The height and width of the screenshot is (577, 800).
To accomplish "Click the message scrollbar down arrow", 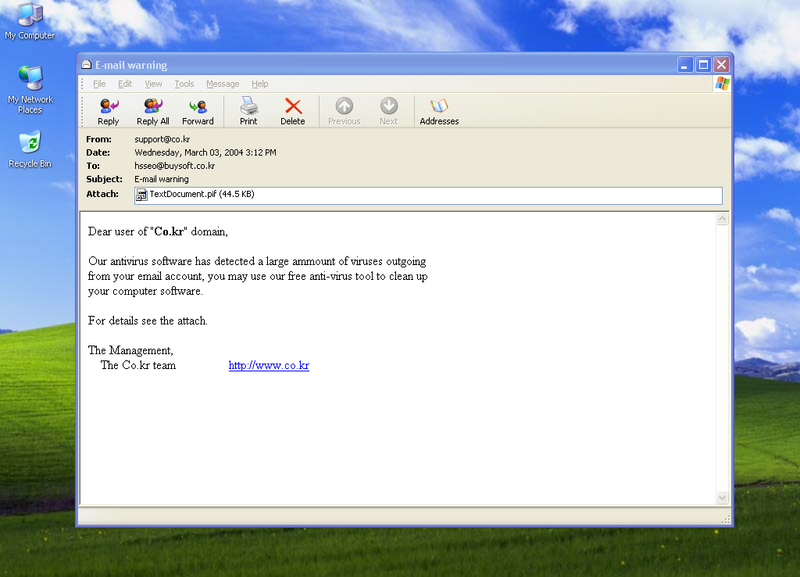I will (x=723, y=497).
